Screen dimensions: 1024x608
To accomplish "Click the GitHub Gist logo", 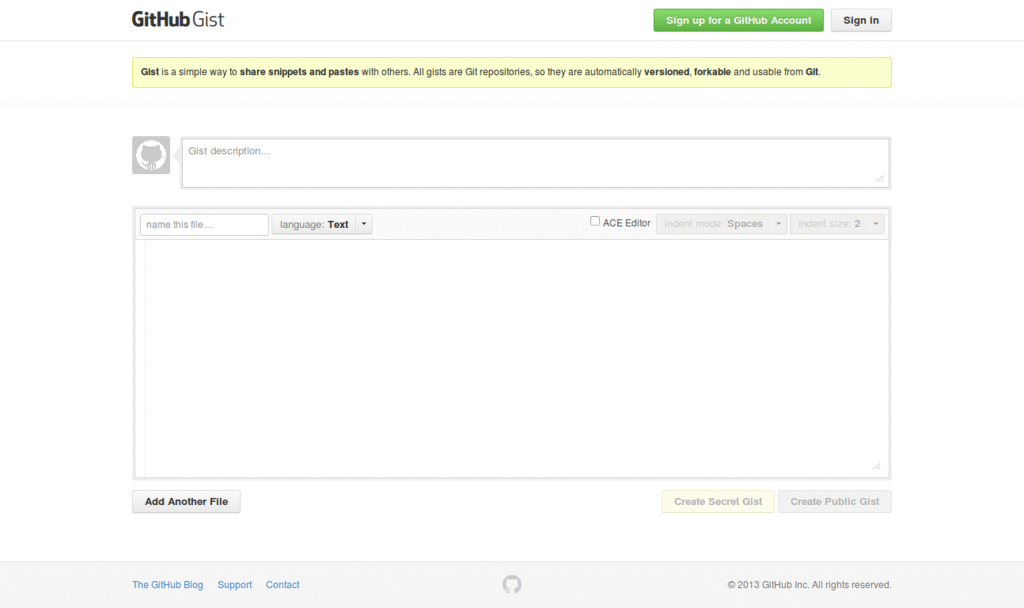I will [178, 20].
